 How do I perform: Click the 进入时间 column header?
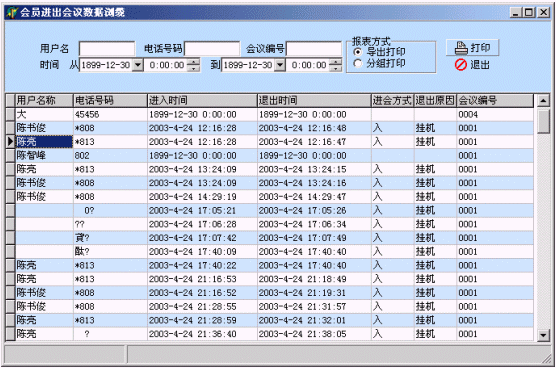[x=202, y=101]
